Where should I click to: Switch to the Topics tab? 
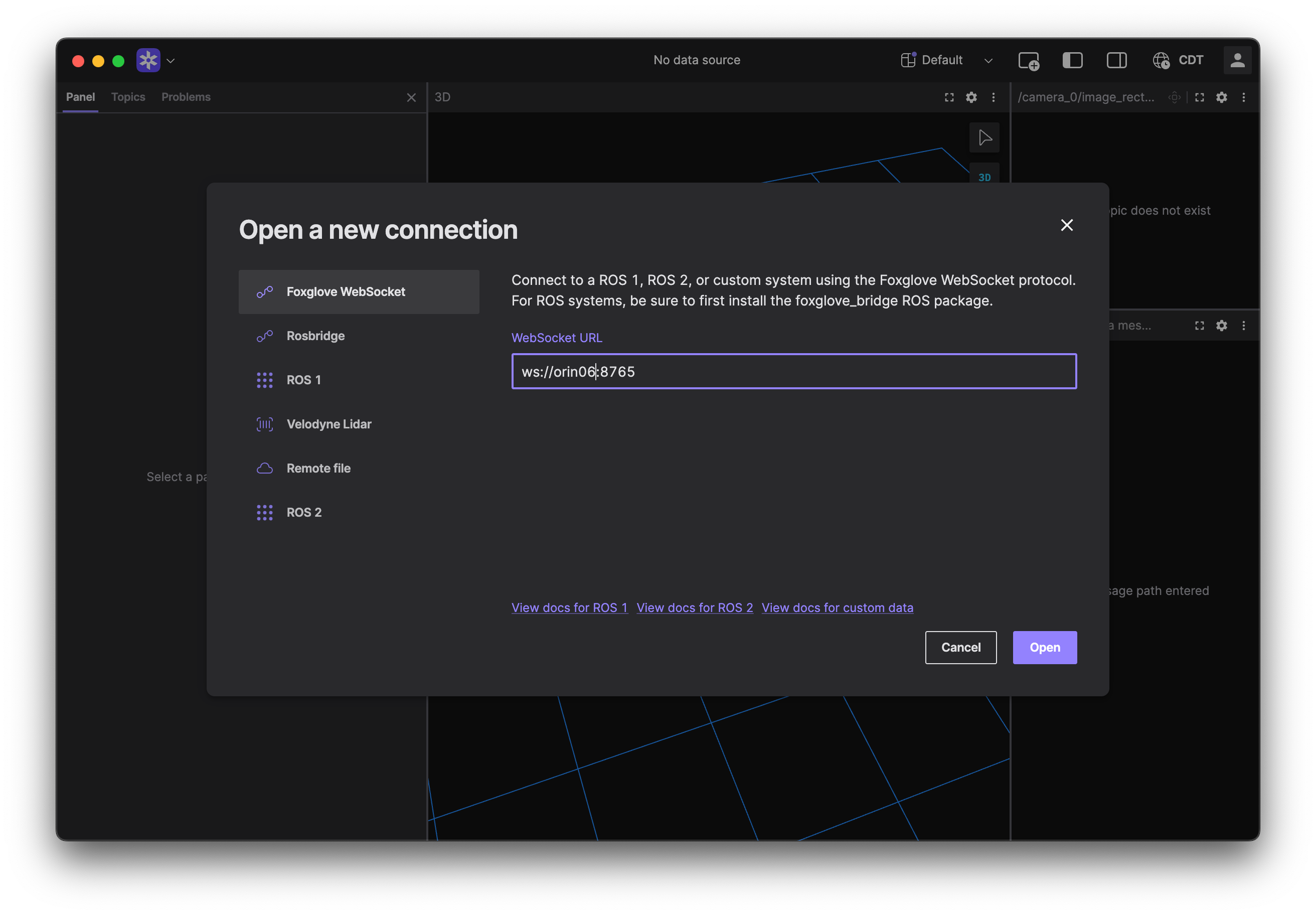pos(128,97)
